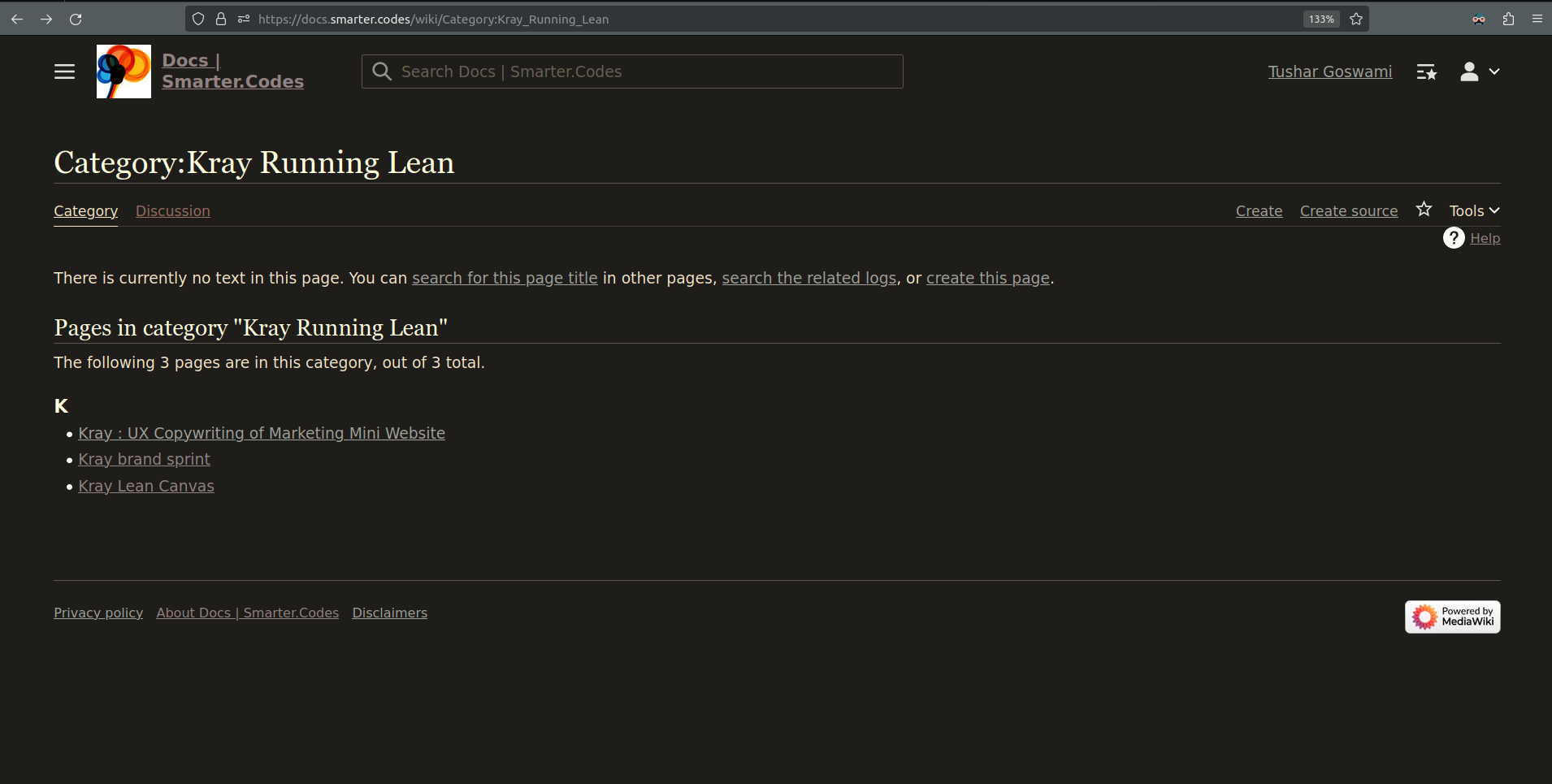Expand the Tools dropdown menu
This screenshot has height=784, width=1552.
coord(1474,210)
